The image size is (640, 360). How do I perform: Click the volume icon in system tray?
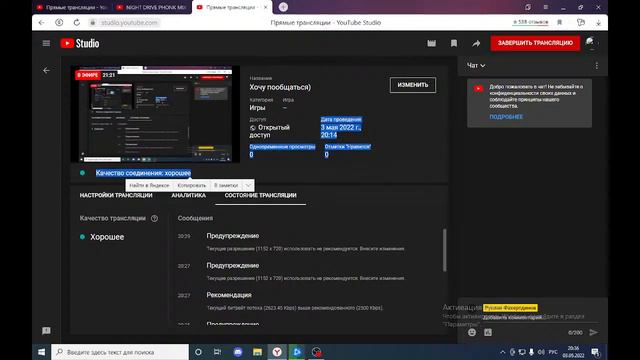541,352
